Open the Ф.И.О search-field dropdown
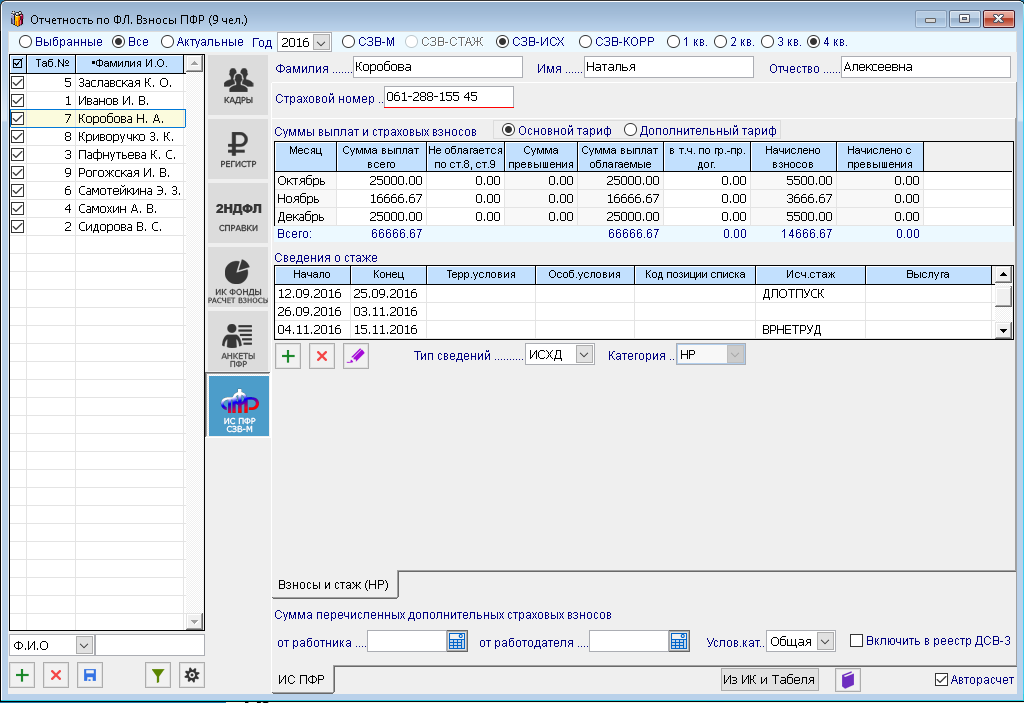Image resolution: width=1024 pixels, height=703 pixels. (x=84, y=646)
